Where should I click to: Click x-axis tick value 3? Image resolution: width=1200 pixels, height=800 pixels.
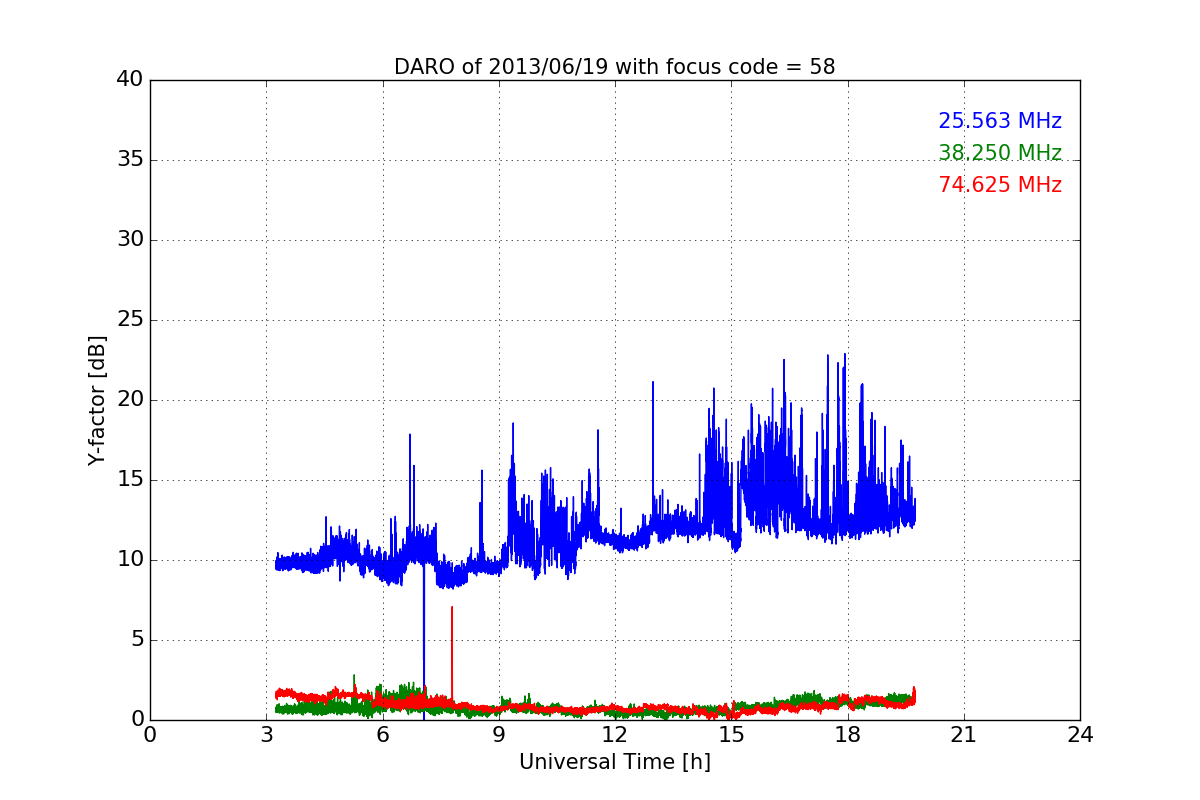click(266, 735)
